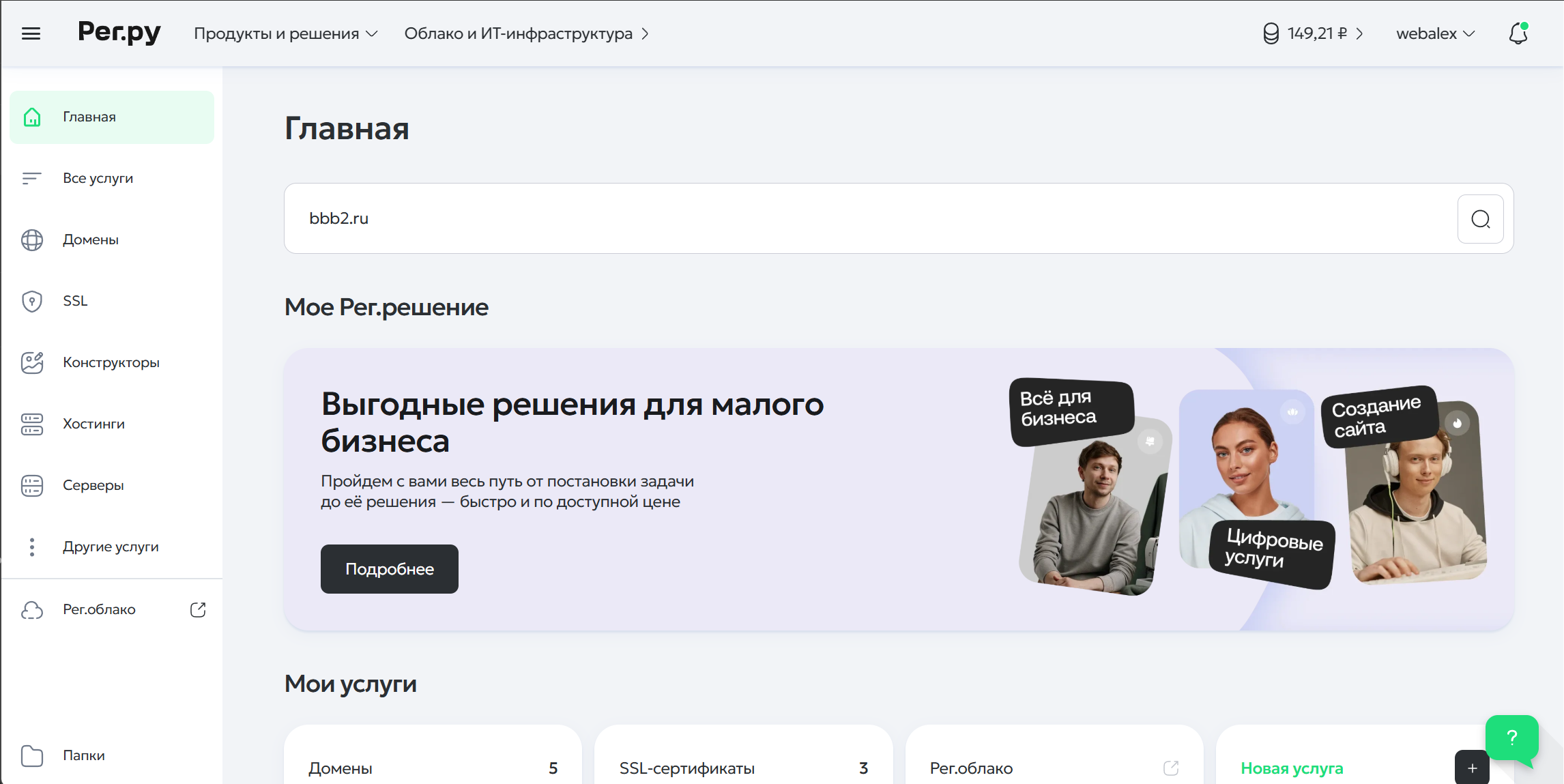Click Новая услуга link
This screenshot has height=784, width=1564.
click(x=1292, y=768)
